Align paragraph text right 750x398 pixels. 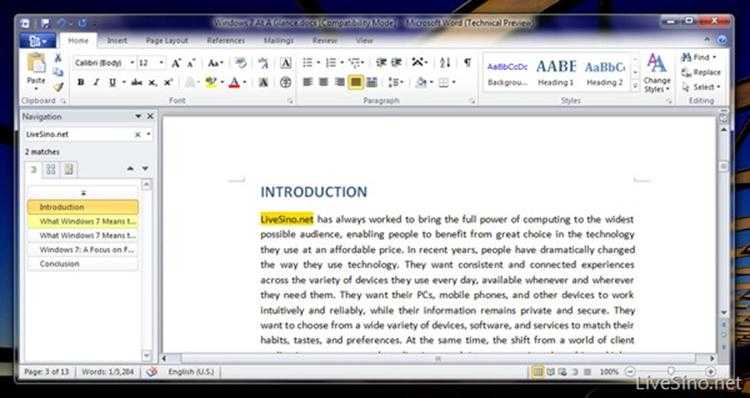click(x=340, y=83)
